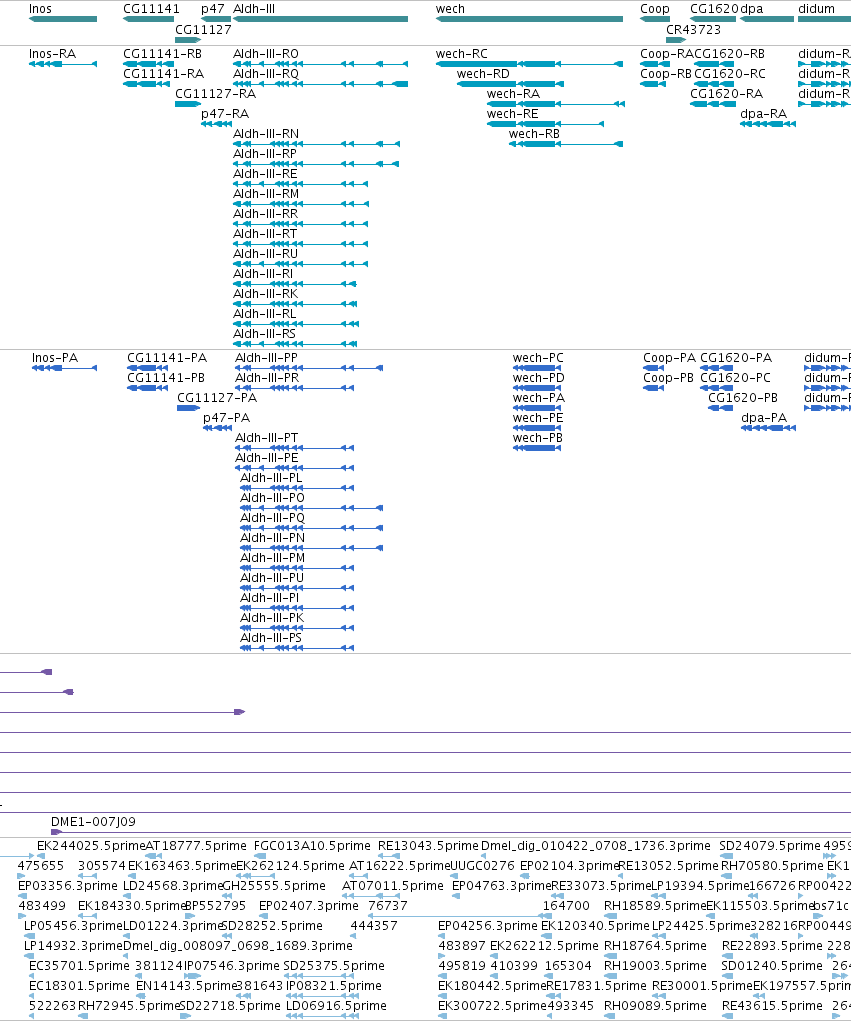Open the wech-RD transcript
The width and height of the screenshot is (851, 1021).
point(510,84)
